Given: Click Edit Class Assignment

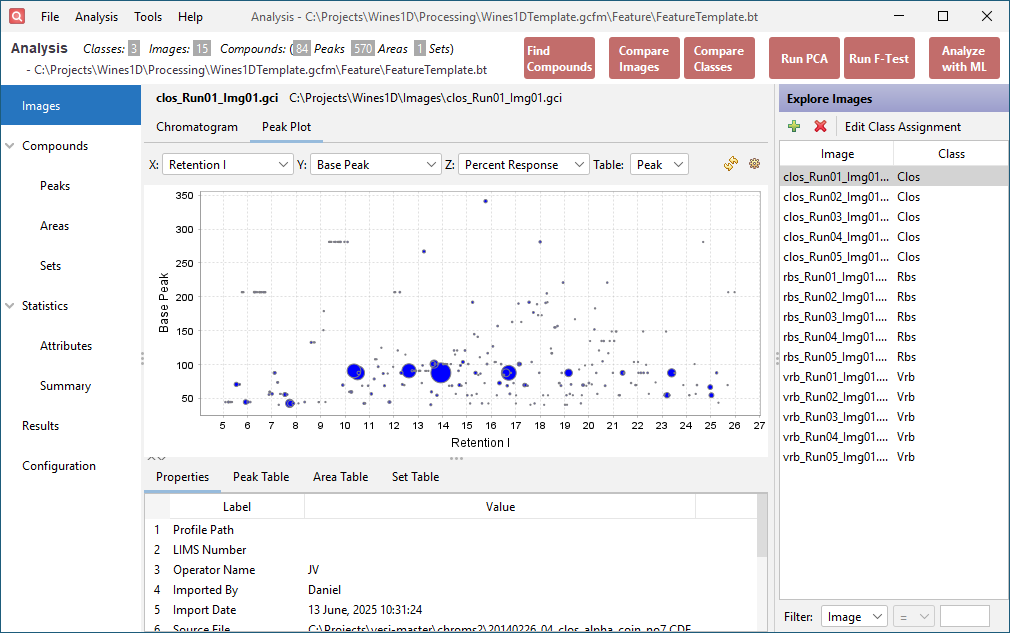Looking at the screenshot, I should [x=902, y=127].
